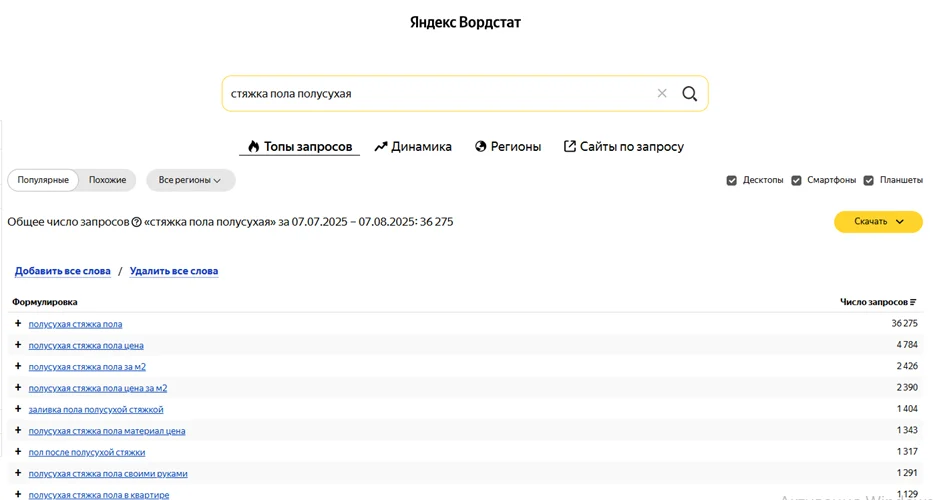Open the 'полусухая стяжка пола в квартире' link
The width and height of the screenshot is (941, 500).
[x=99, y=495]
